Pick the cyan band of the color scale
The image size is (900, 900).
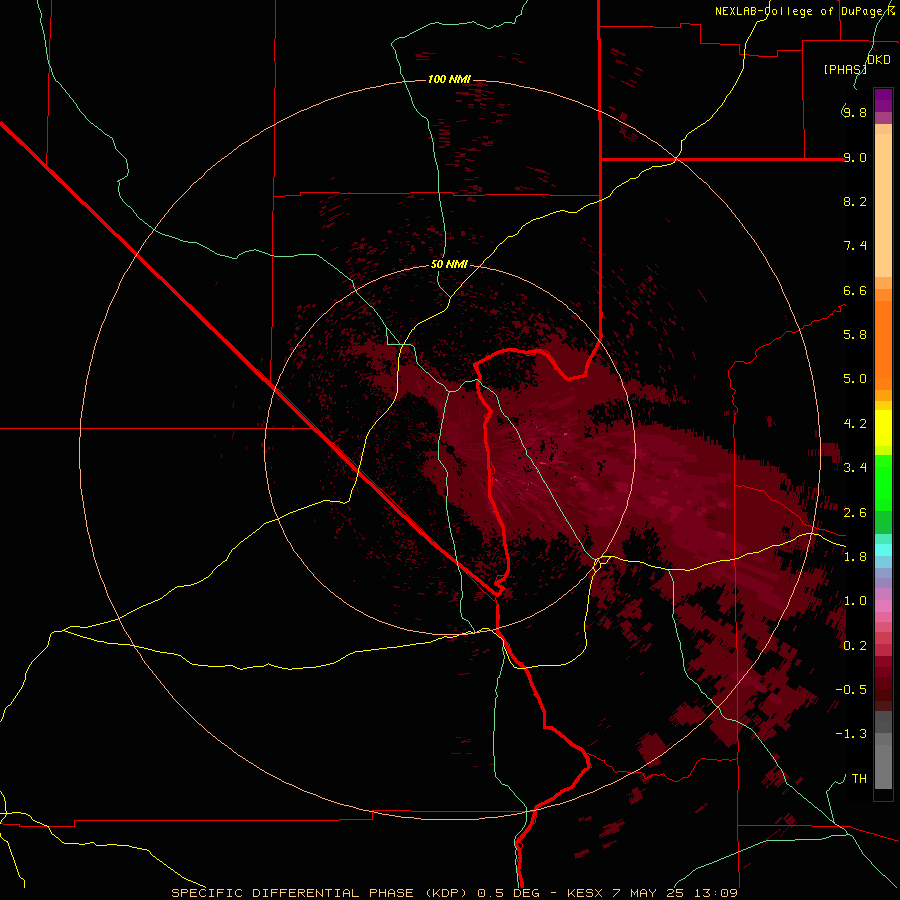[883, 550]
